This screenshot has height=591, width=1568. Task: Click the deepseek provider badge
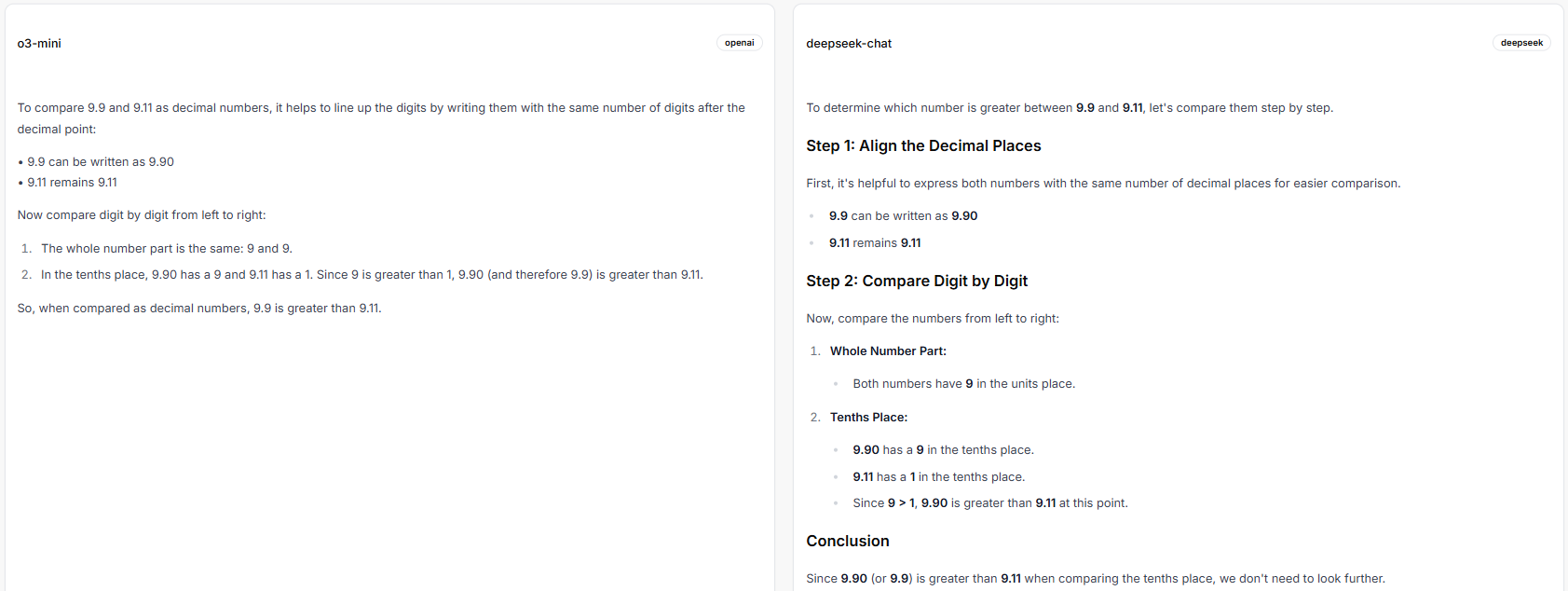click(x=1521, y=43)
